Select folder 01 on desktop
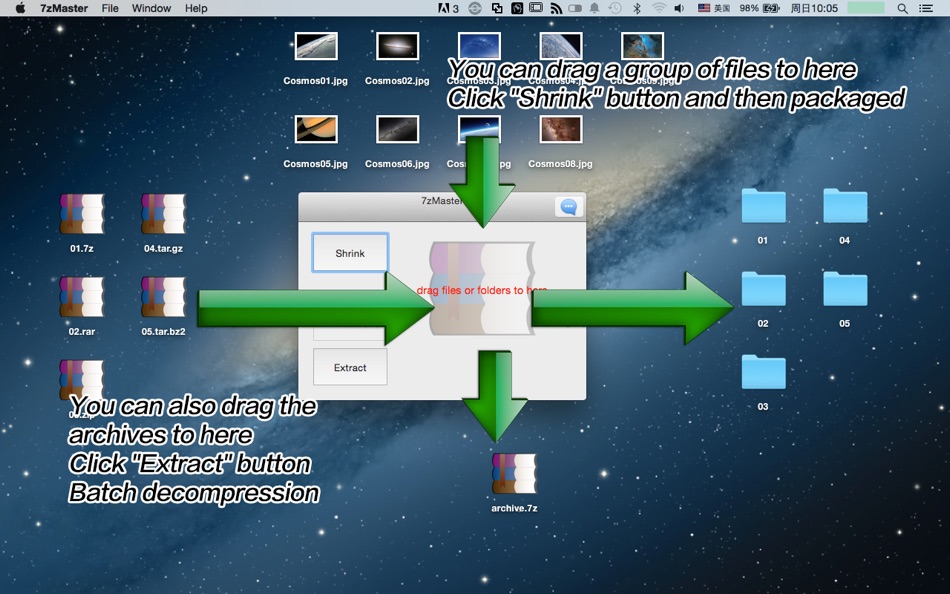This screenshot has height=594, width=950. tap(763, 206)
